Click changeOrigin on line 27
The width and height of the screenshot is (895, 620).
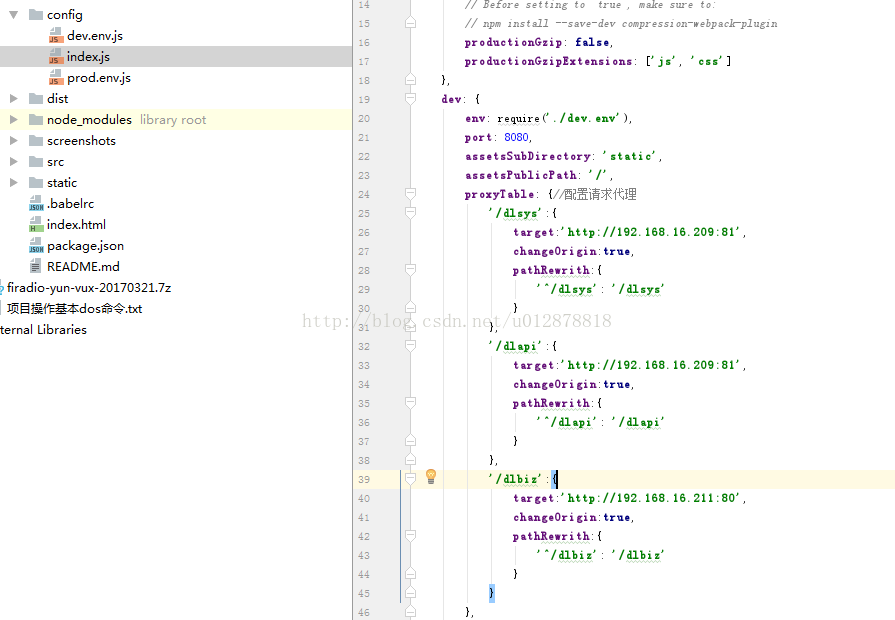coord(555,251)
